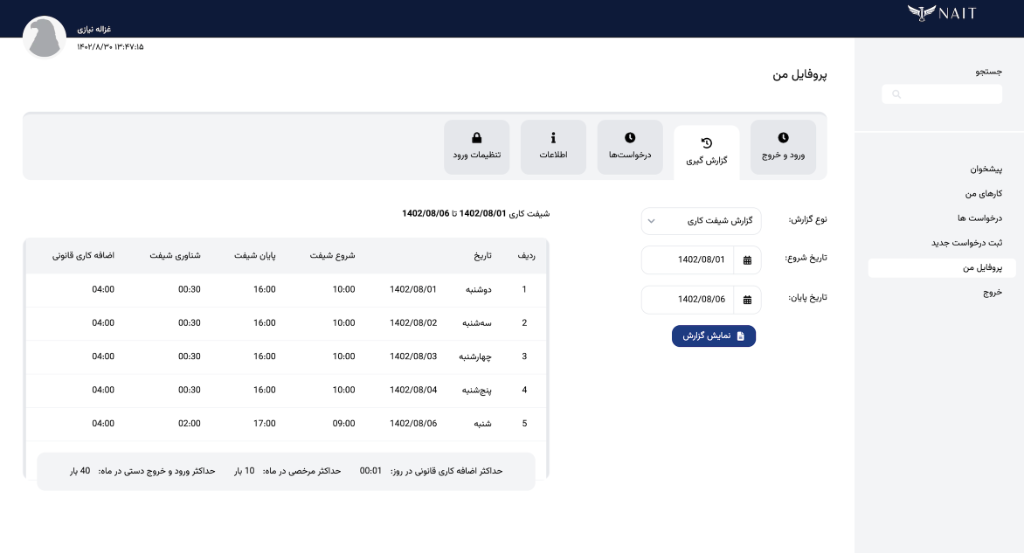Image resolution: width=1024 pixels, height=553 pixels.
Task: Switch to تنظیمات ورود tab
Action: point(477,147)
